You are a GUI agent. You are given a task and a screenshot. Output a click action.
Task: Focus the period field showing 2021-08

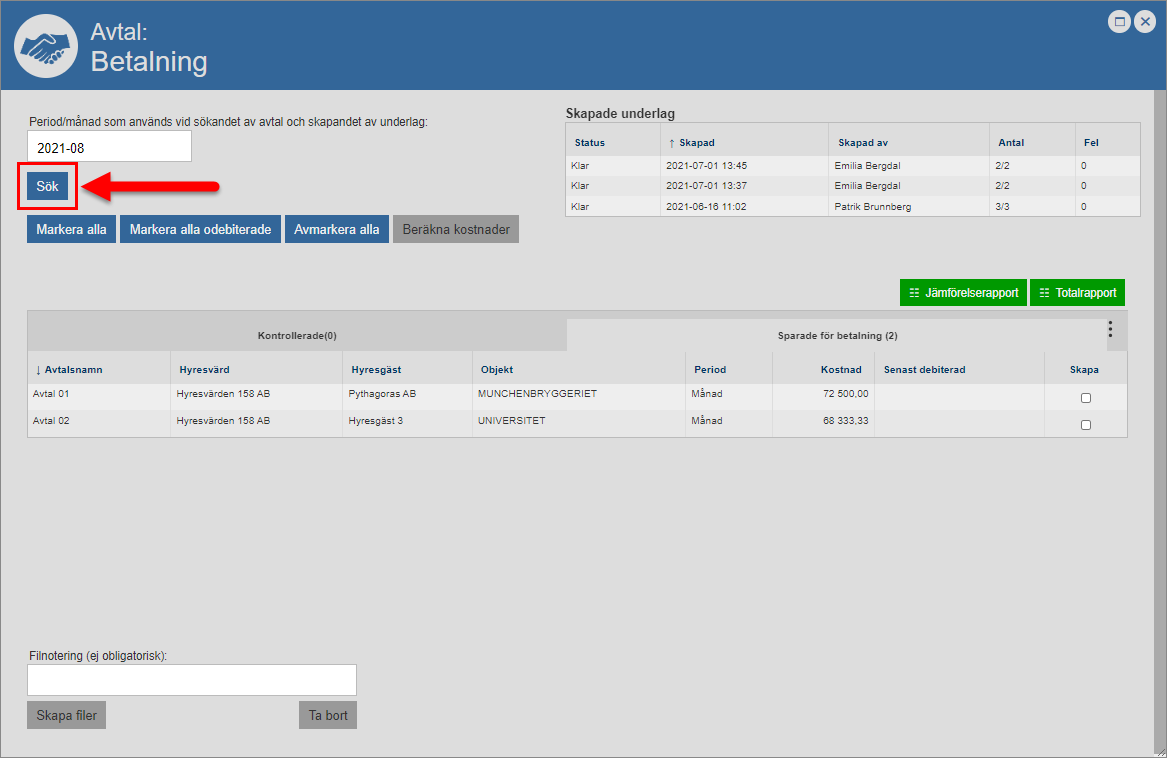click(109, 147)
